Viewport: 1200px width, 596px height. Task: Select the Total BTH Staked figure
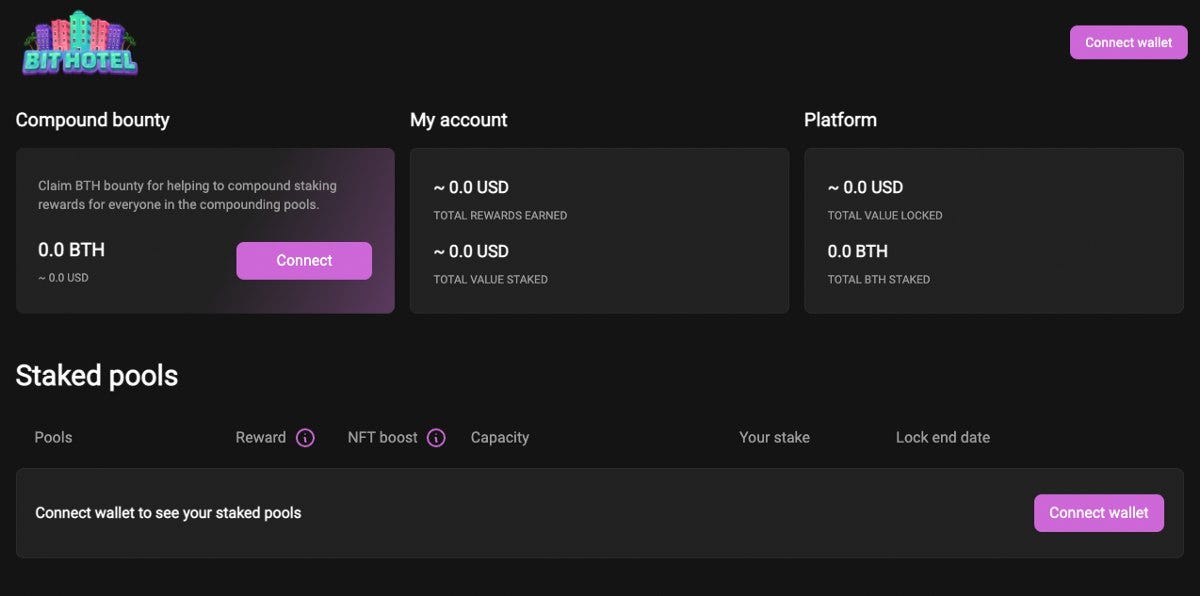857,252
